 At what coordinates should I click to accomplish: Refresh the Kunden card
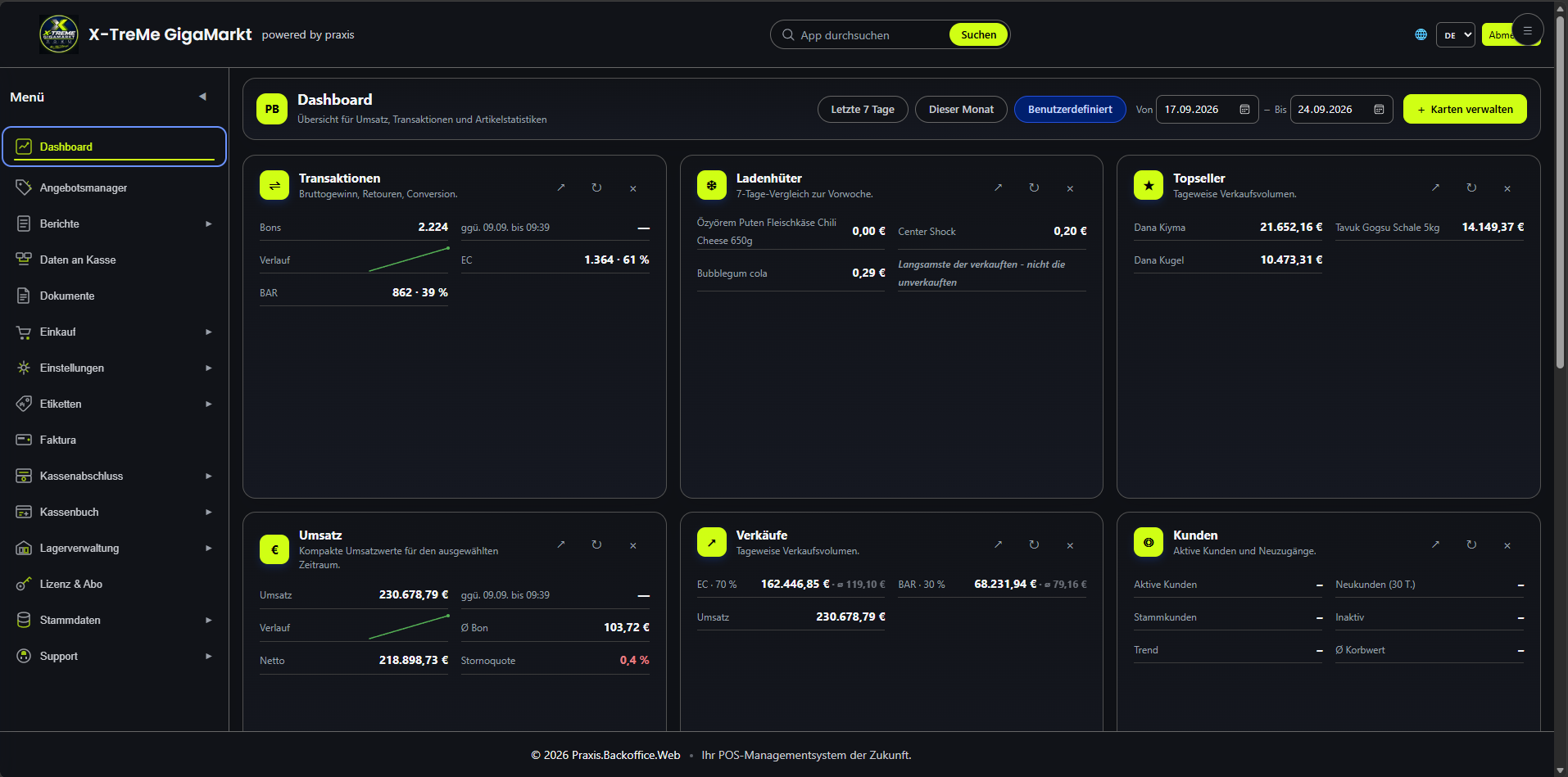1471,544
